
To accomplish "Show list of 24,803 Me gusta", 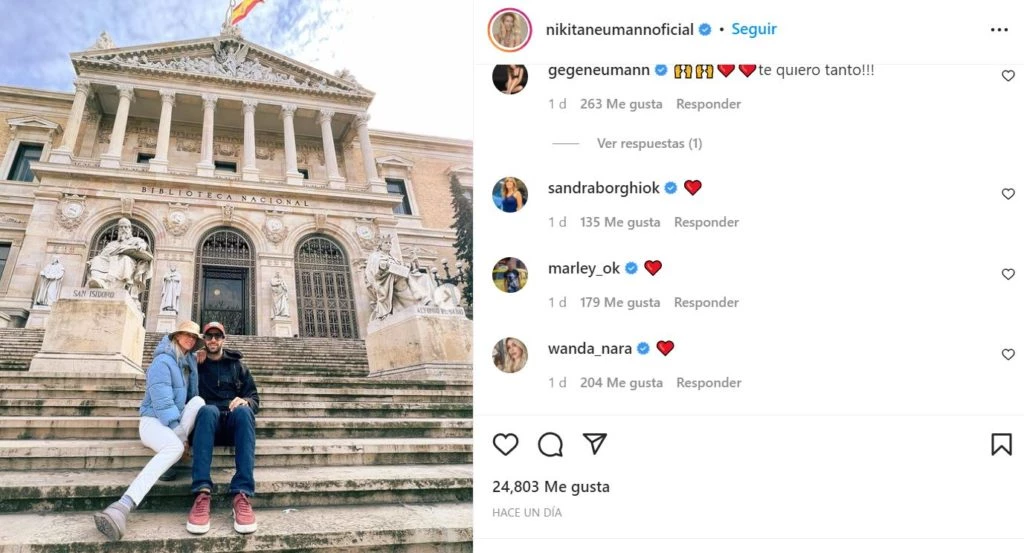I will (x=551, y=487).
